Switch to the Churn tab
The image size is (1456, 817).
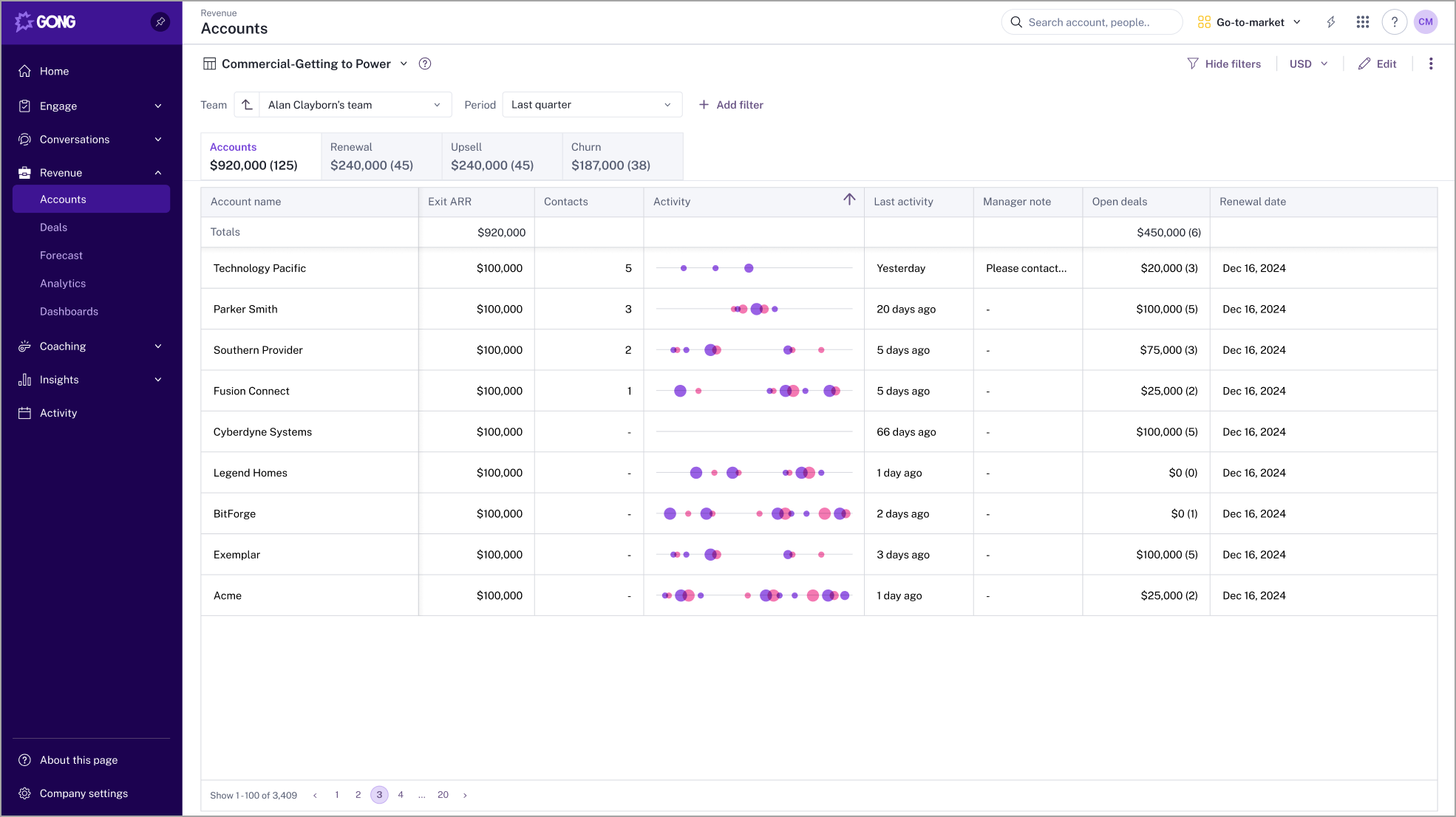pyautogui.click(x=622, y=157)
